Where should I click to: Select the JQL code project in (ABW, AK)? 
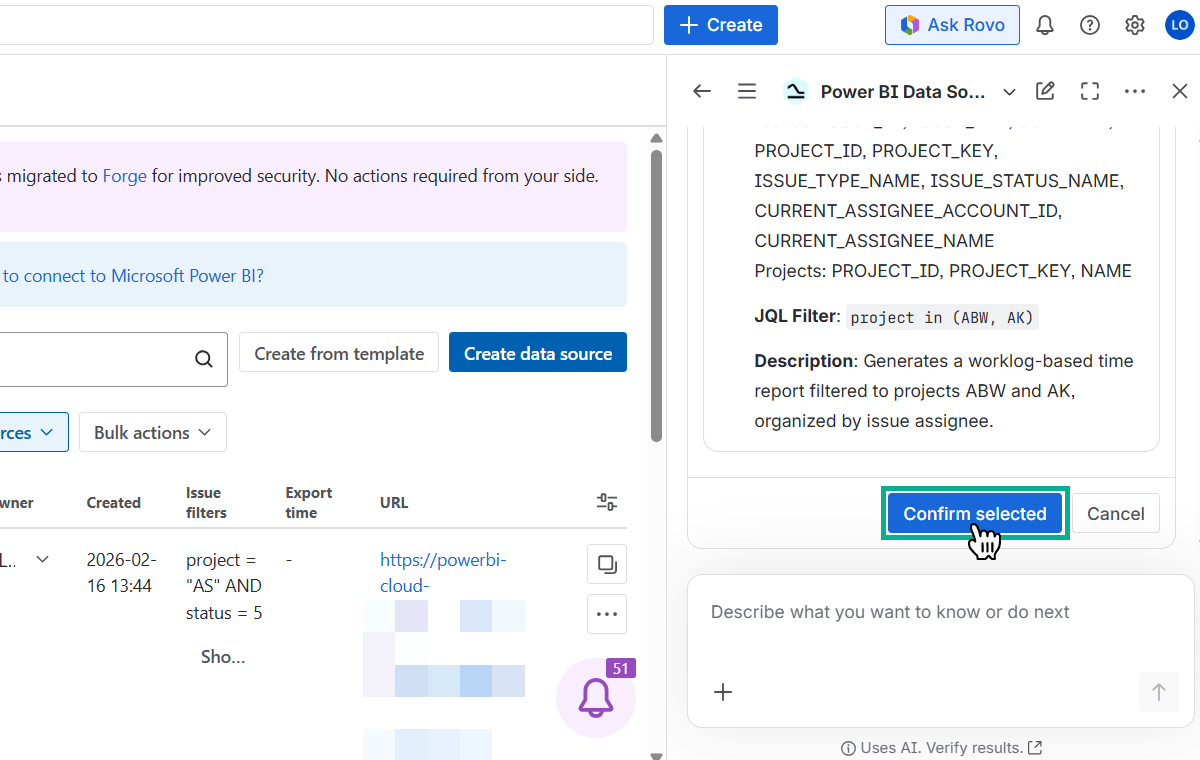(x=942, y=317)
